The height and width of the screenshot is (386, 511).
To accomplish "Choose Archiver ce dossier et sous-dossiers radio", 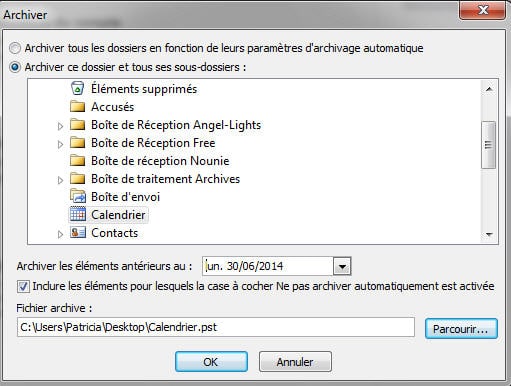I will 15,67.
